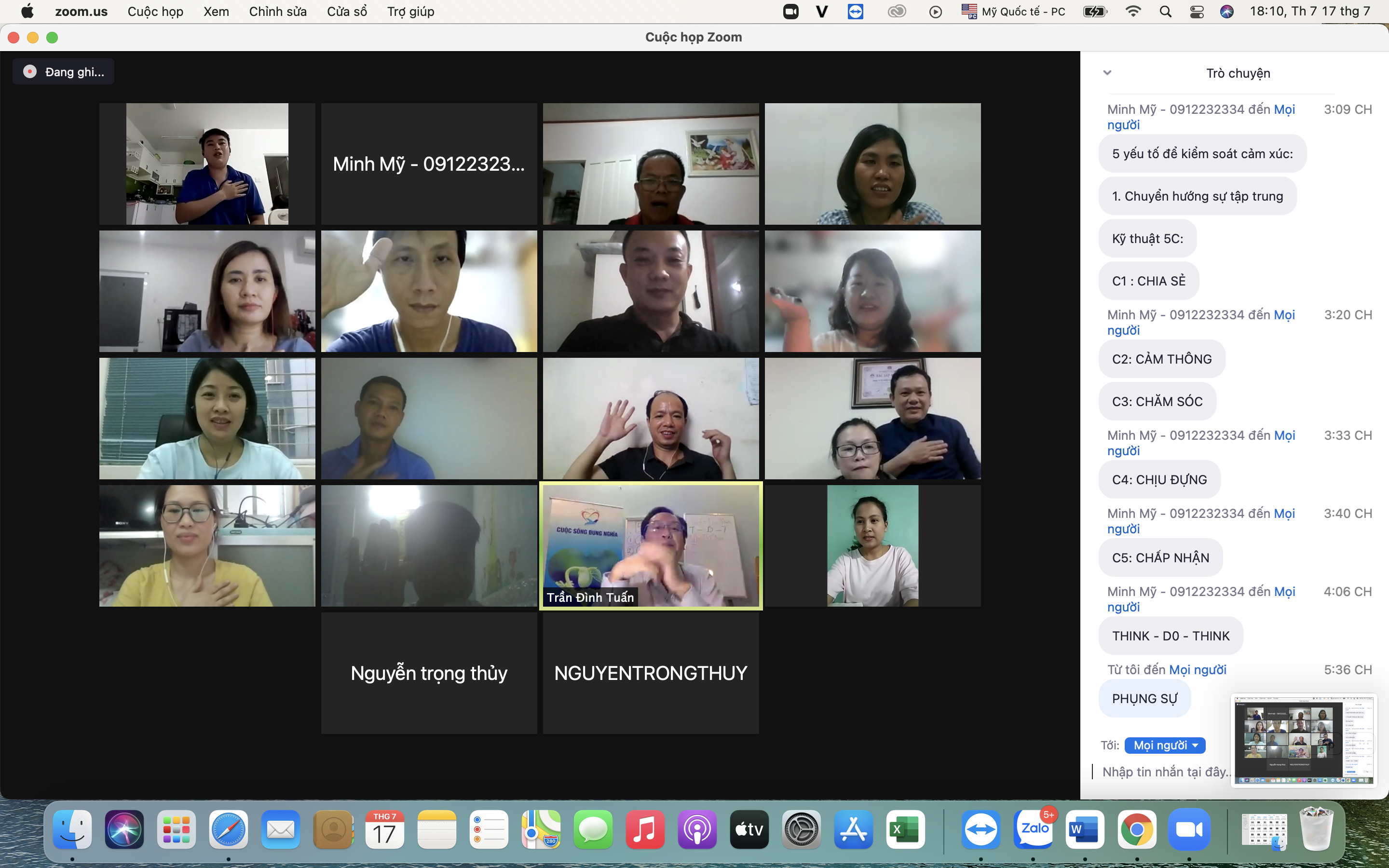Open Notes from the Dock

pyautogui.click(x=437, y=829)
